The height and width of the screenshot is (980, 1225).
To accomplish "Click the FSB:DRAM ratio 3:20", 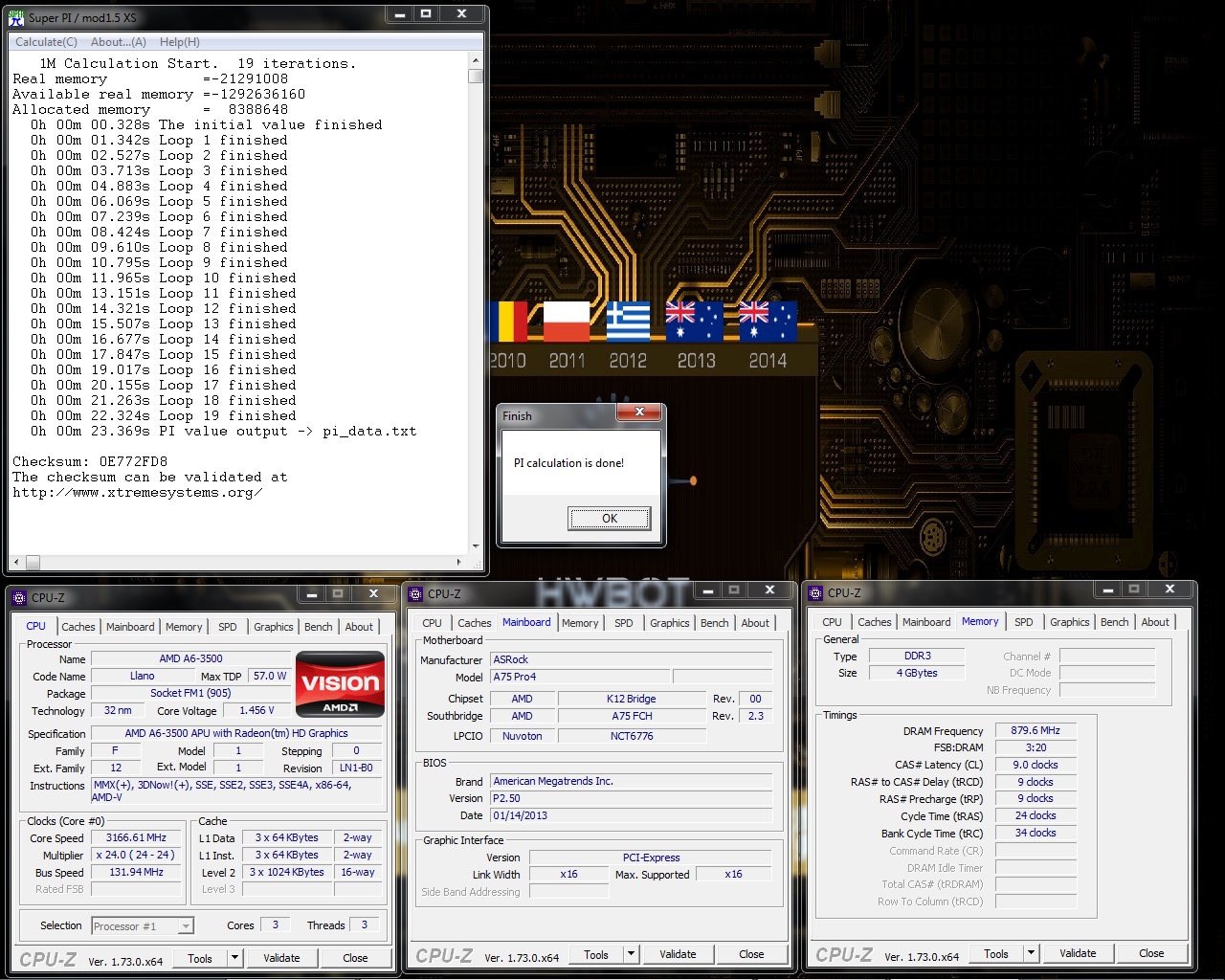I will [1036, 747].
